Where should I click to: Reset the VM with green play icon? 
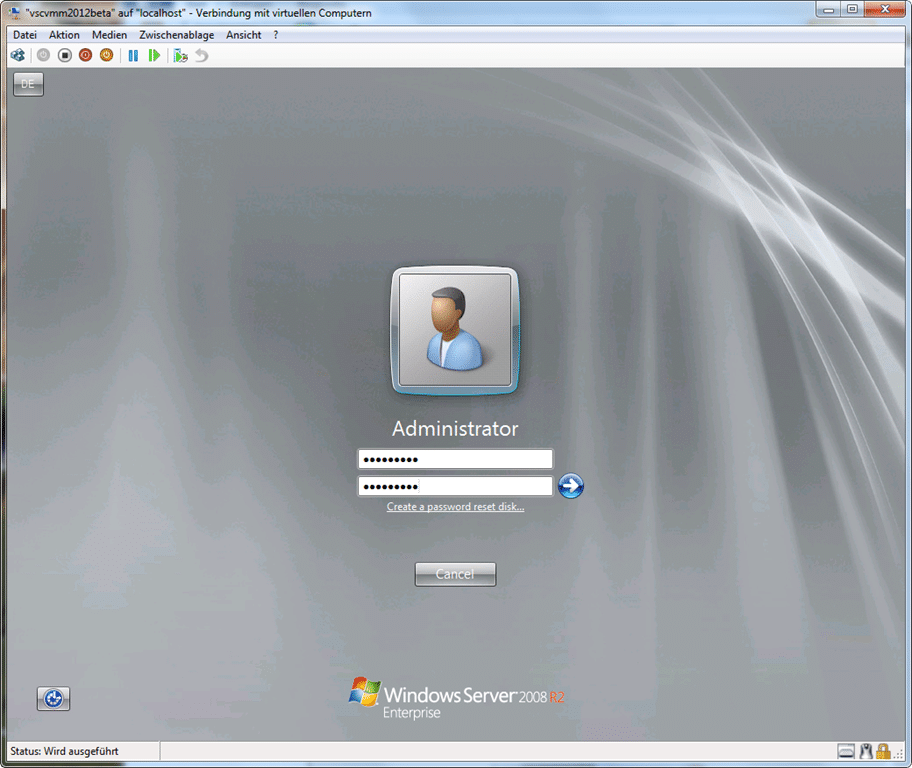(x=154, y=55)
